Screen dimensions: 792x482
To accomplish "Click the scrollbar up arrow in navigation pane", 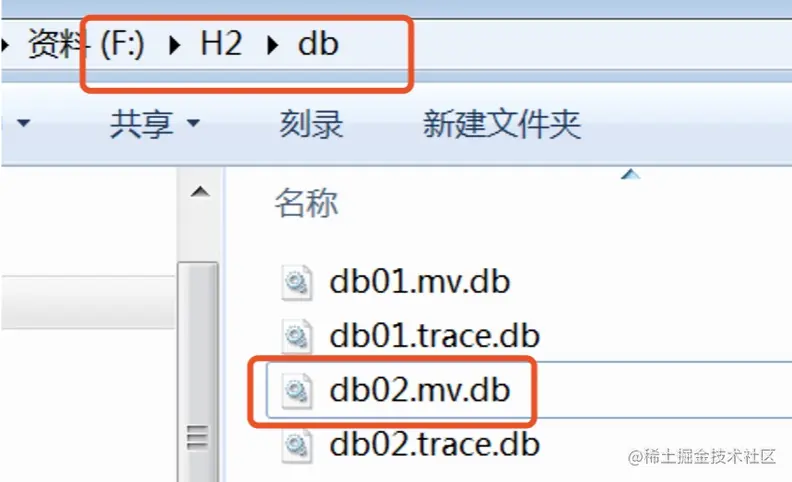I will click(200, 192).
